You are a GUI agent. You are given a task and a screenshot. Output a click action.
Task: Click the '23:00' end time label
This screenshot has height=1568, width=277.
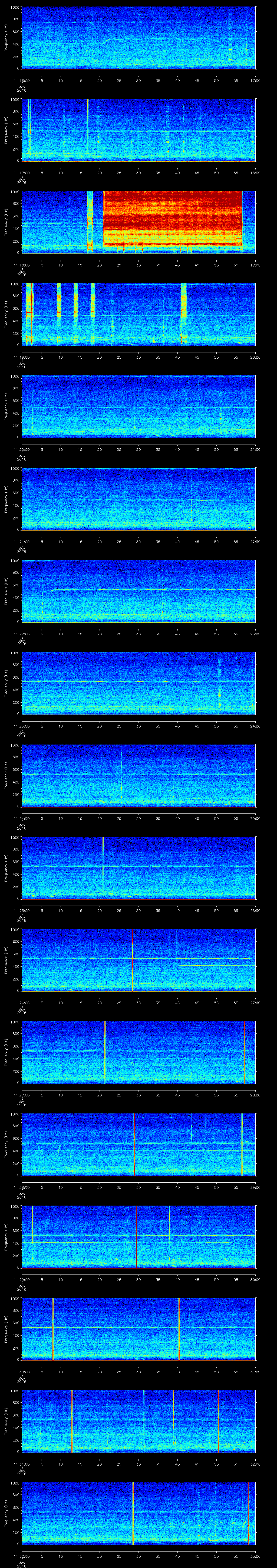click(255, 634)
